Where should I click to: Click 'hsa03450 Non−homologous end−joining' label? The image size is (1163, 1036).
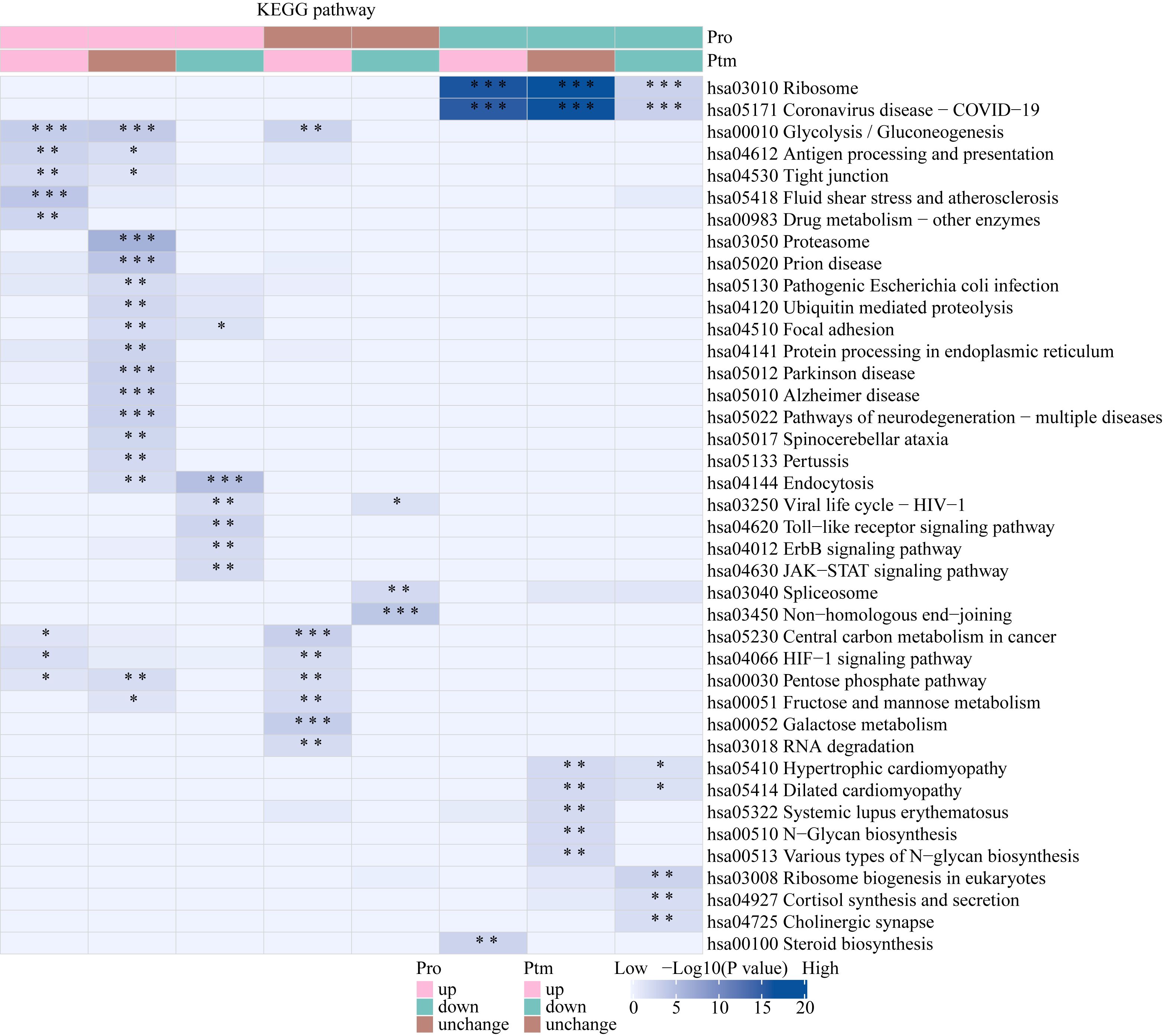860,615
